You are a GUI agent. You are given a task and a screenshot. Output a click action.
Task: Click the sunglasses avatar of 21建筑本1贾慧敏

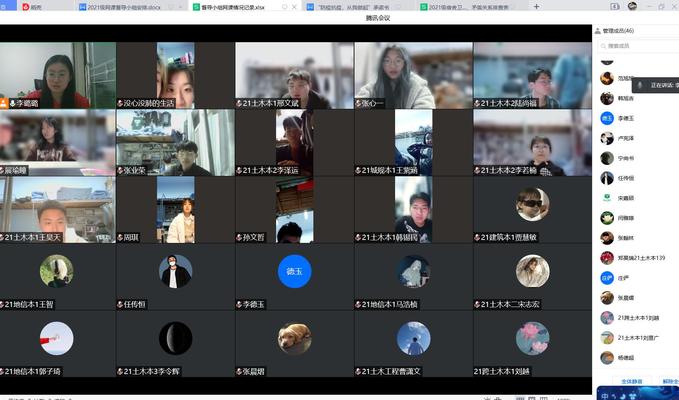[531, 204]
